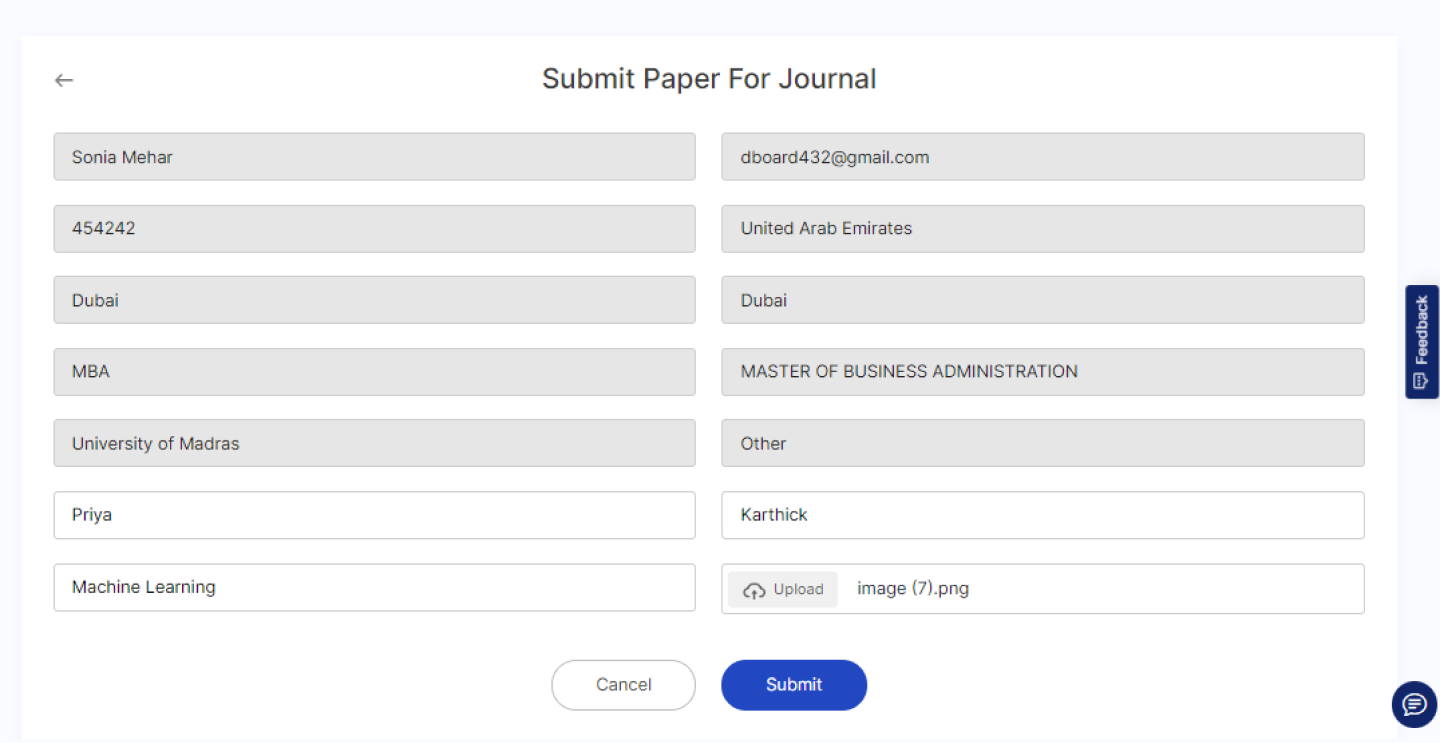This screenshot has height=743, width=1440.
Task: Select the dboard432@gmail.com email field
Action: 1042,157
